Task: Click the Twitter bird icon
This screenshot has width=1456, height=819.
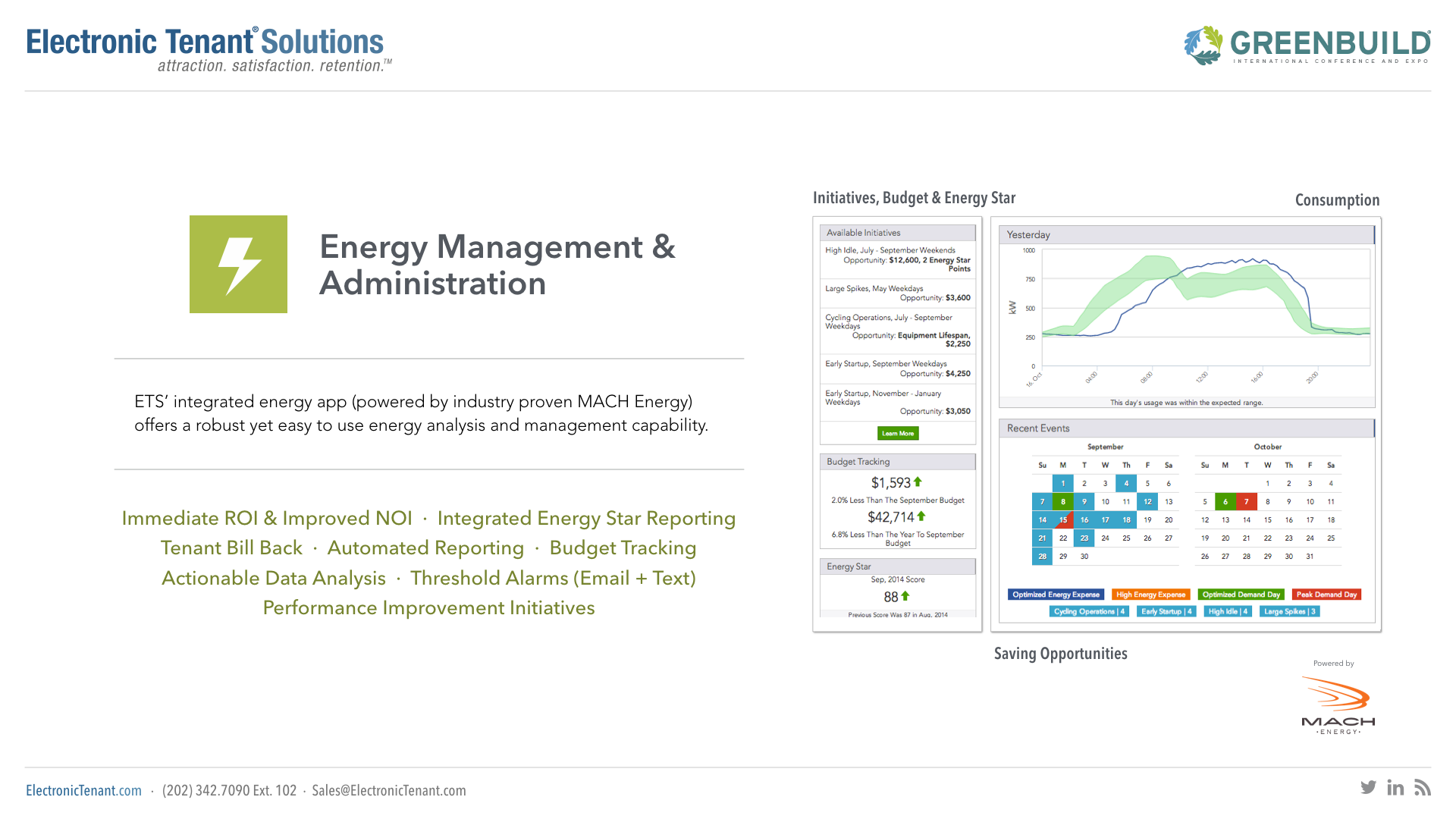Action: click(1368, 787)
